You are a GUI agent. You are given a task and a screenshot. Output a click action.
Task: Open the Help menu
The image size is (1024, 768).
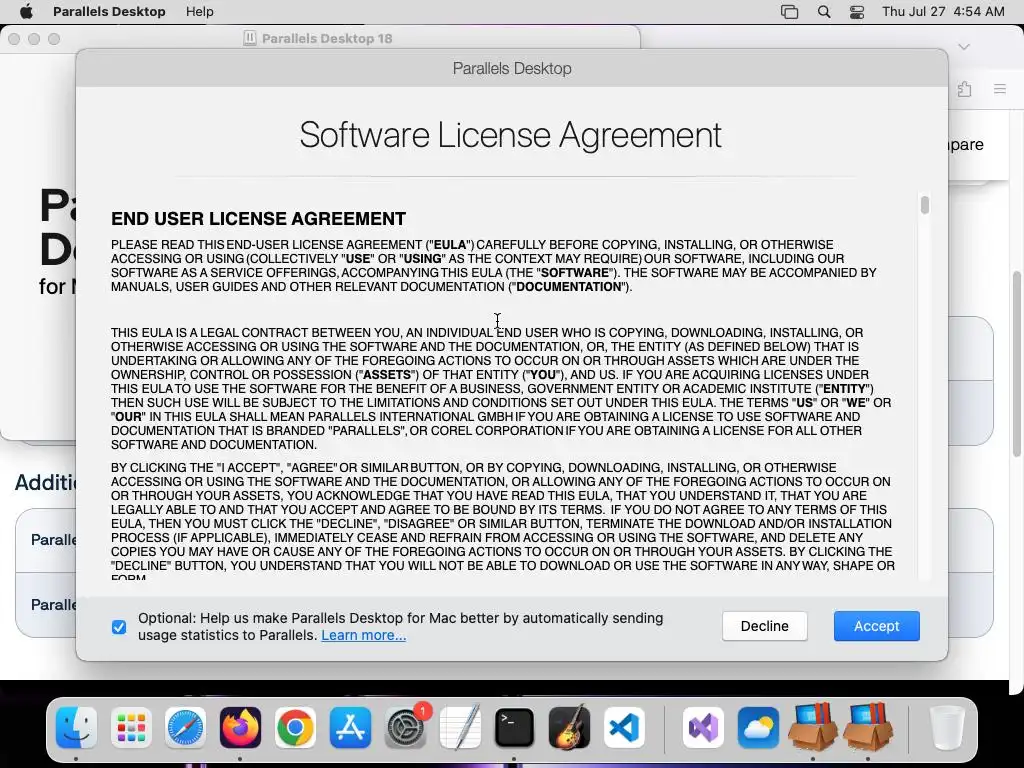pyautogui.click(x=199, y=11)
